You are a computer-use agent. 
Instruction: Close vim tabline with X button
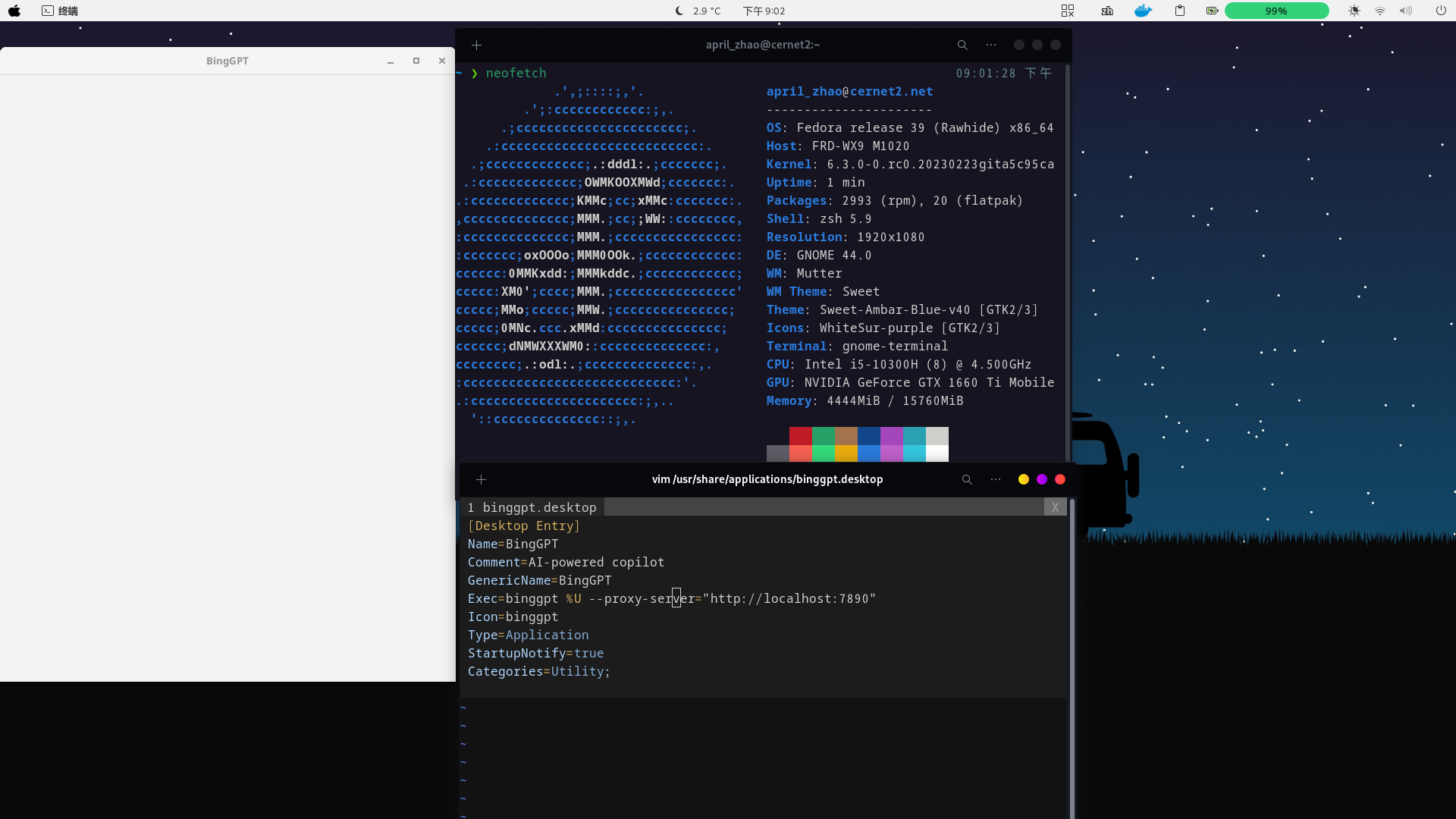(x=1055, y=507)
